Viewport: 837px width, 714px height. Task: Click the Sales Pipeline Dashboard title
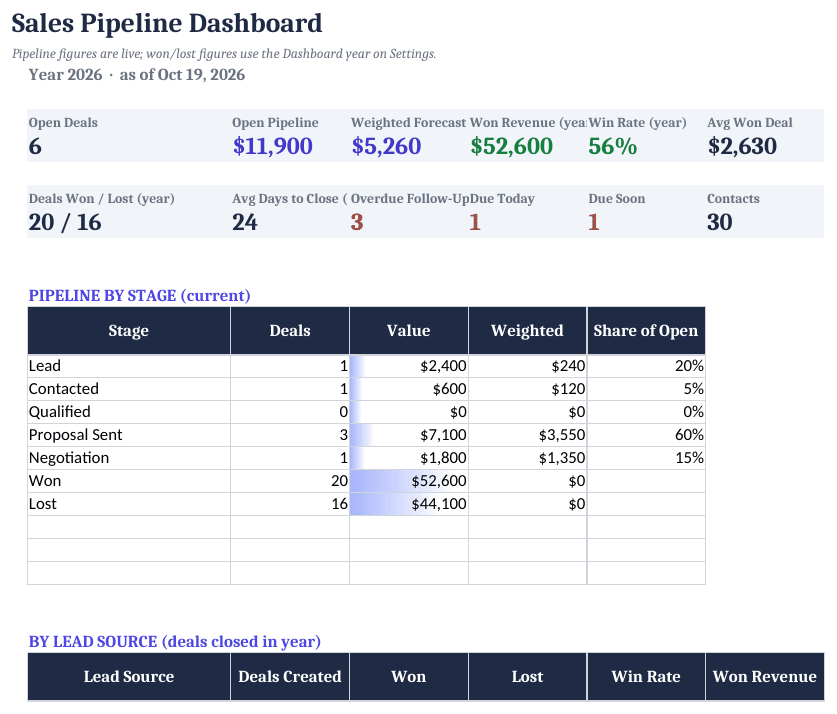pyautogui.click(x=167, y=23)
